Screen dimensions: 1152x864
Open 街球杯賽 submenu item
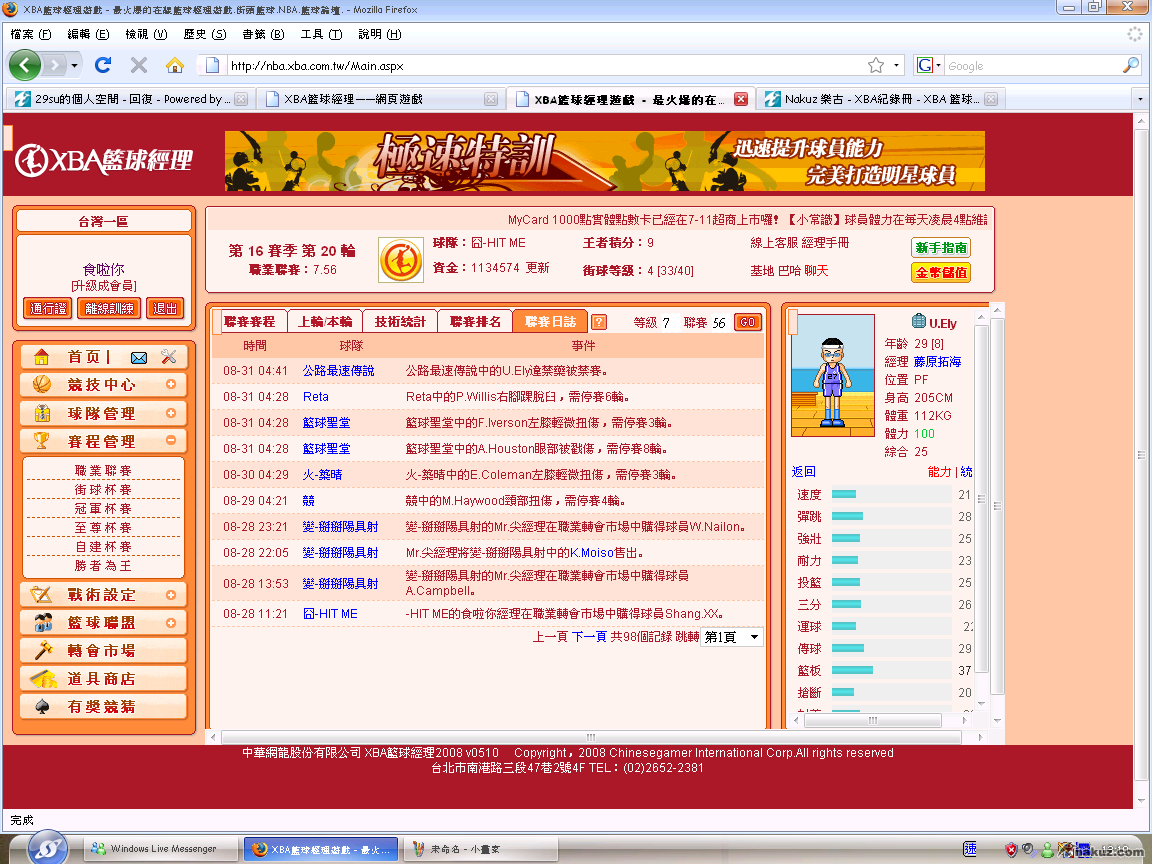click(103, 489)
